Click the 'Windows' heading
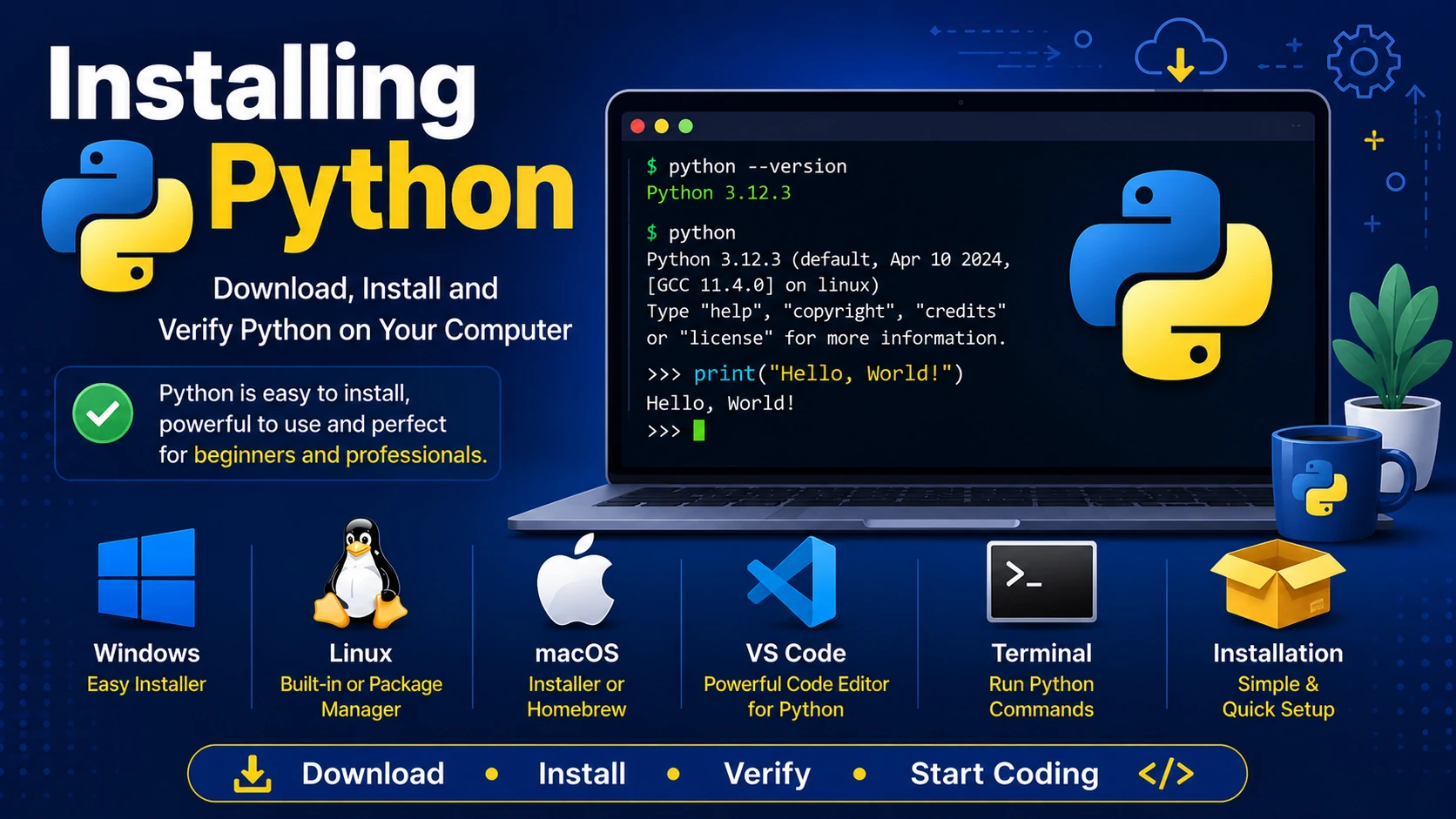This screenshot has height=819, width=1456. [146, 653]
